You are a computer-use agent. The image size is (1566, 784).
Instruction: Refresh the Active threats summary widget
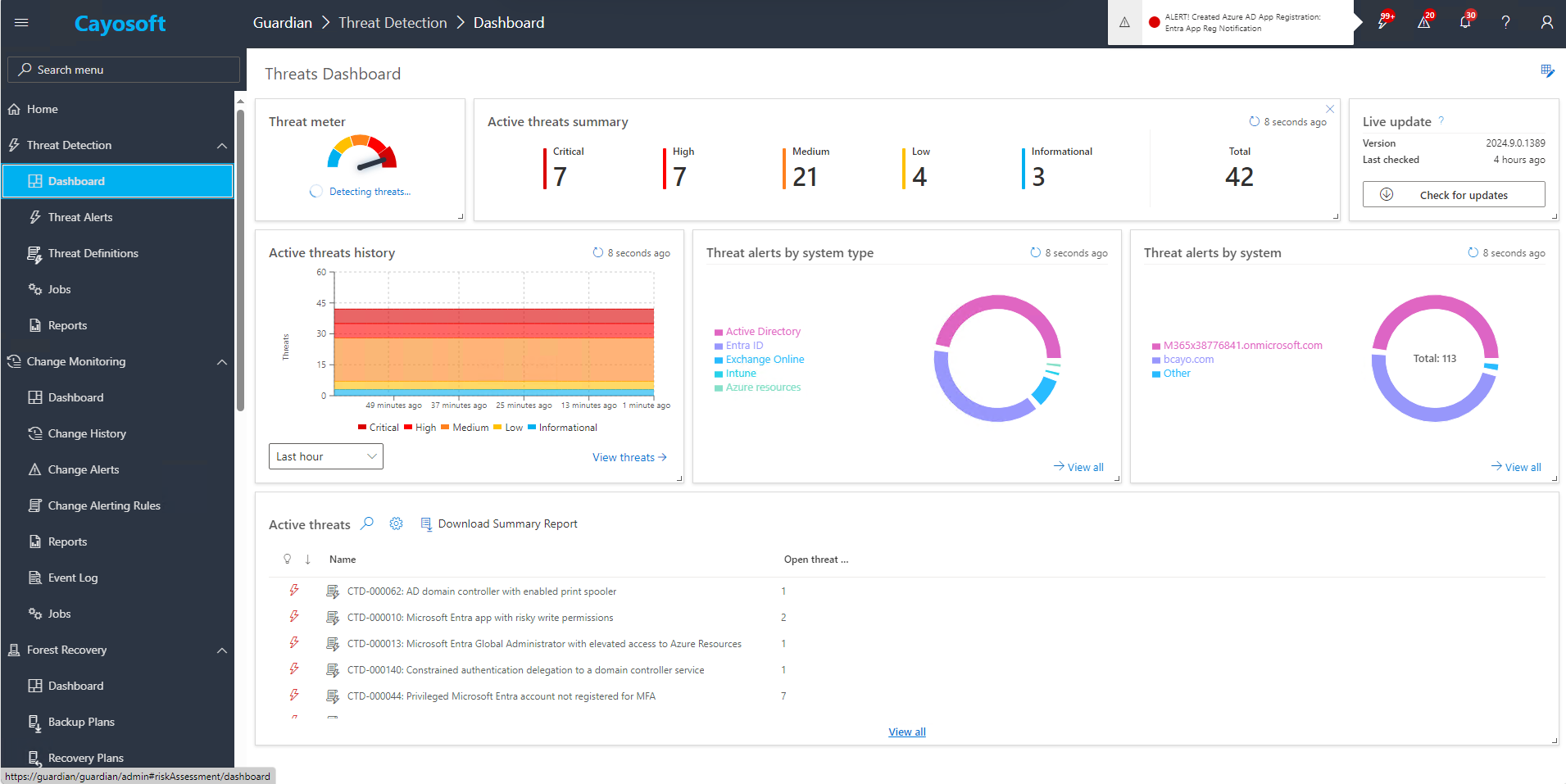tap(1254, 121)
